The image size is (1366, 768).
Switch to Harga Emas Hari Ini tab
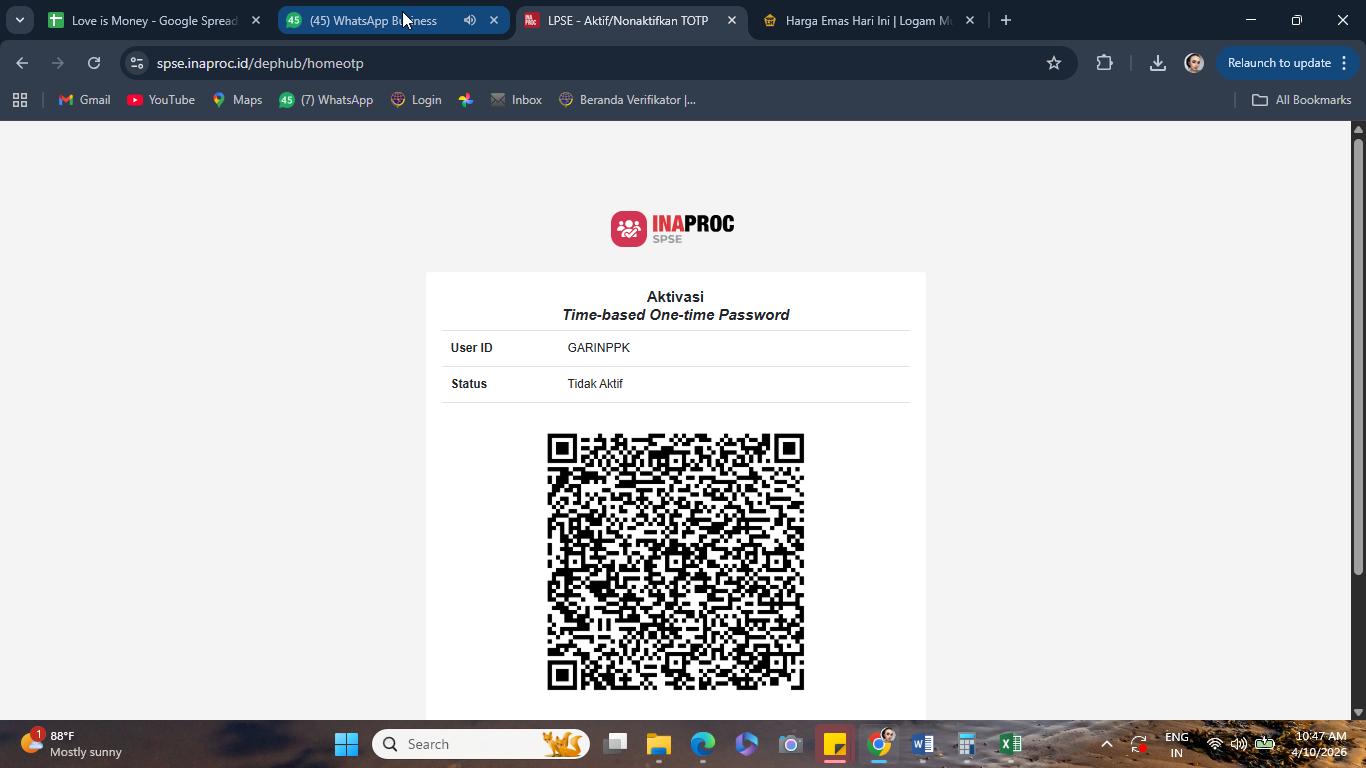(870, 20)
